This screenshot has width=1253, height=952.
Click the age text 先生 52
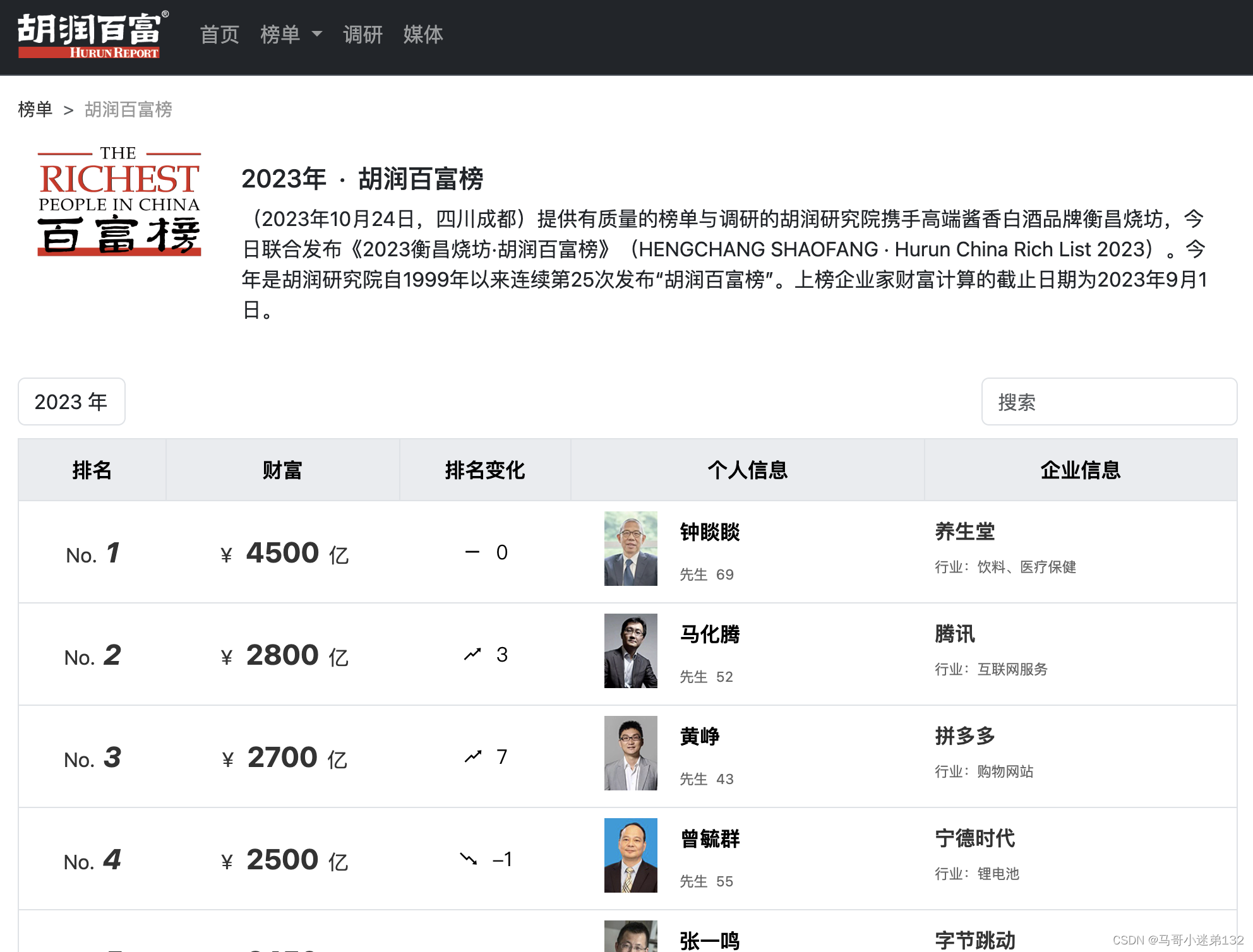click(x=707, y=677)
